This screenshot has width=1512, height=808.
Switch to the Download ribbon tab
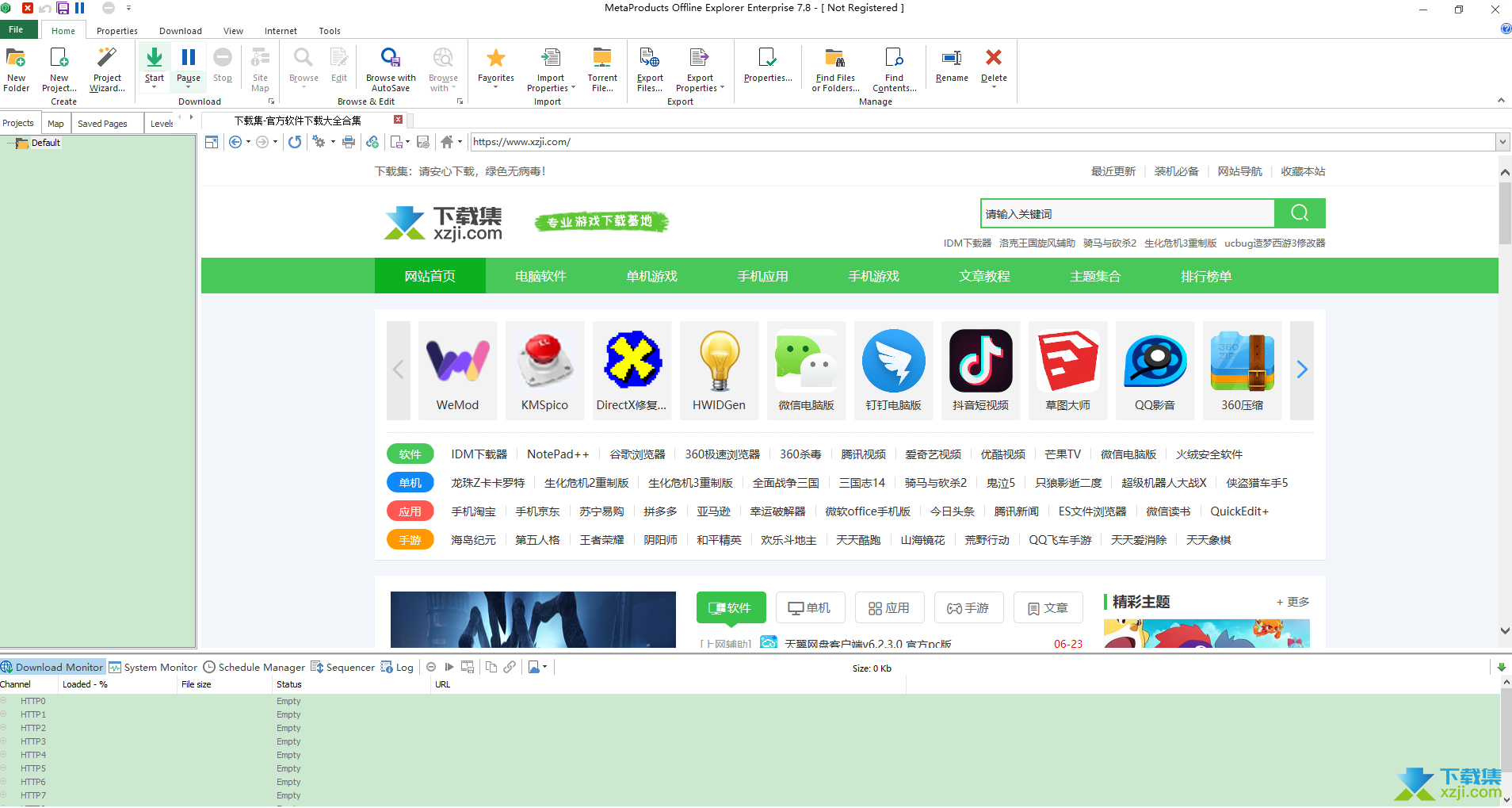tap(181, 31)
